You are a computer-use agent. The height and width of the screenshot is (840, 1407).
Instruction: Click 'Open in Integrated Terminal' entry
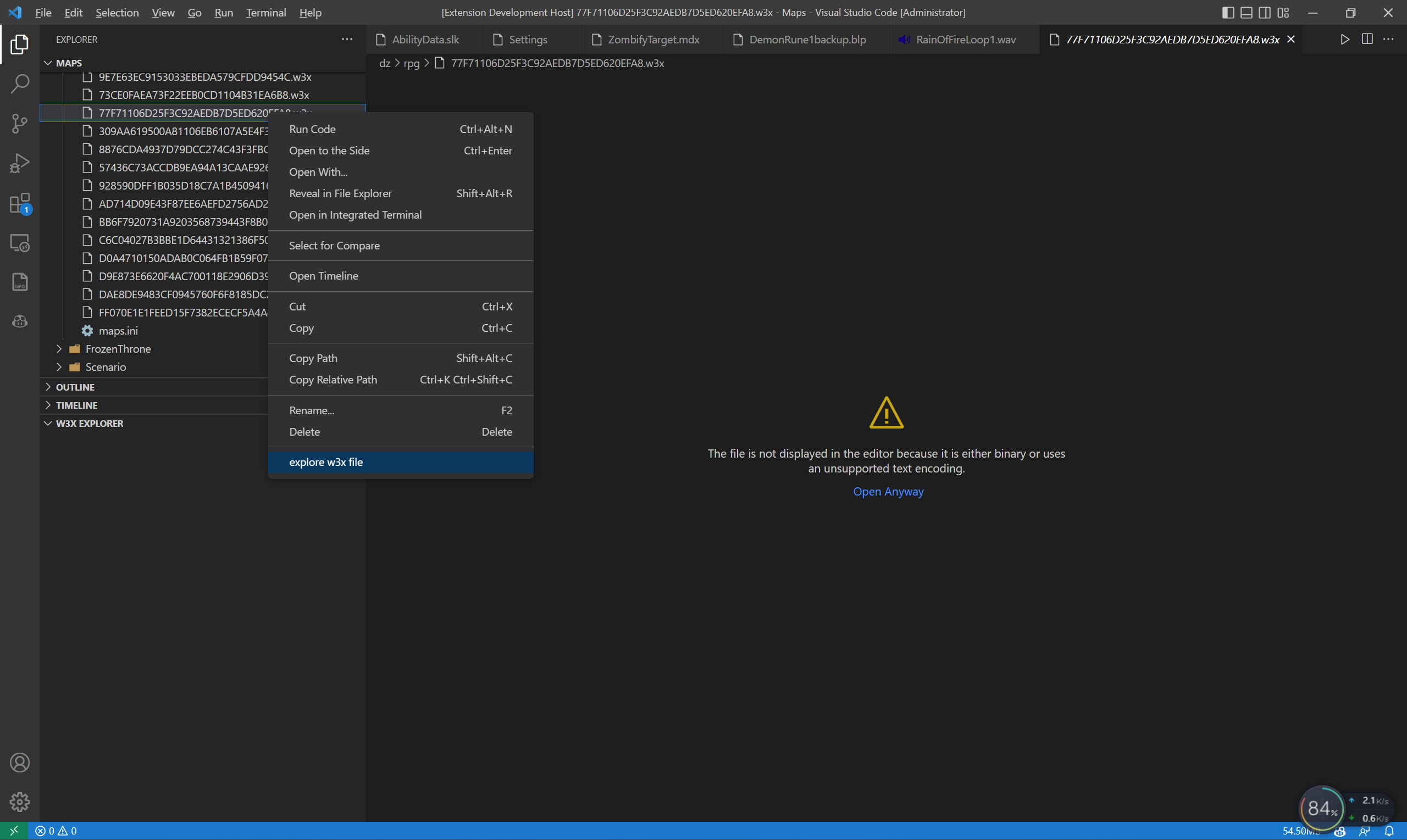pos(401,215)
